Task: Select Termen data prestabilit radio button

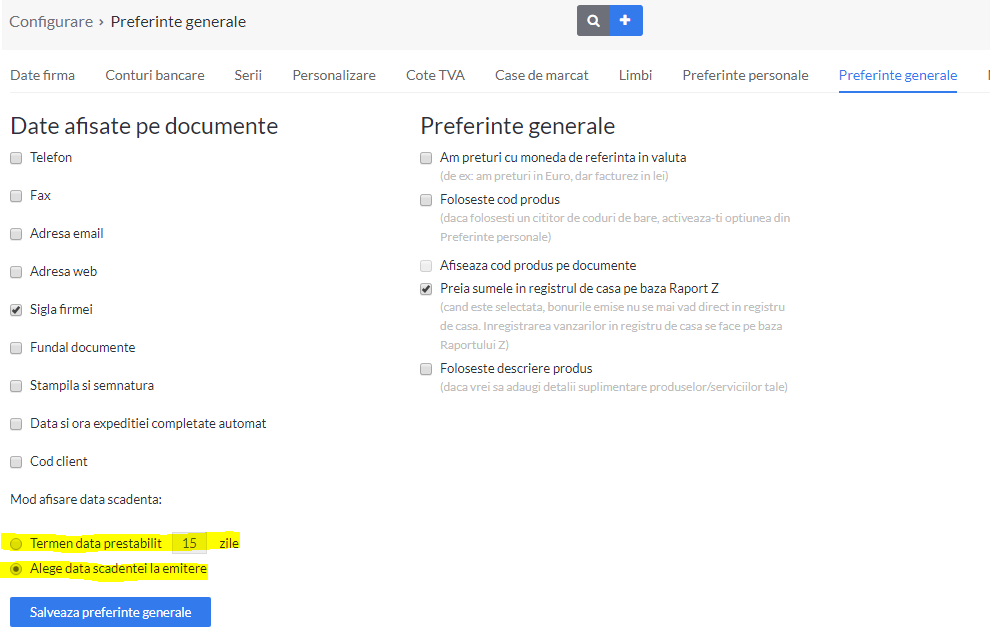Action: [x=16, y=544]
